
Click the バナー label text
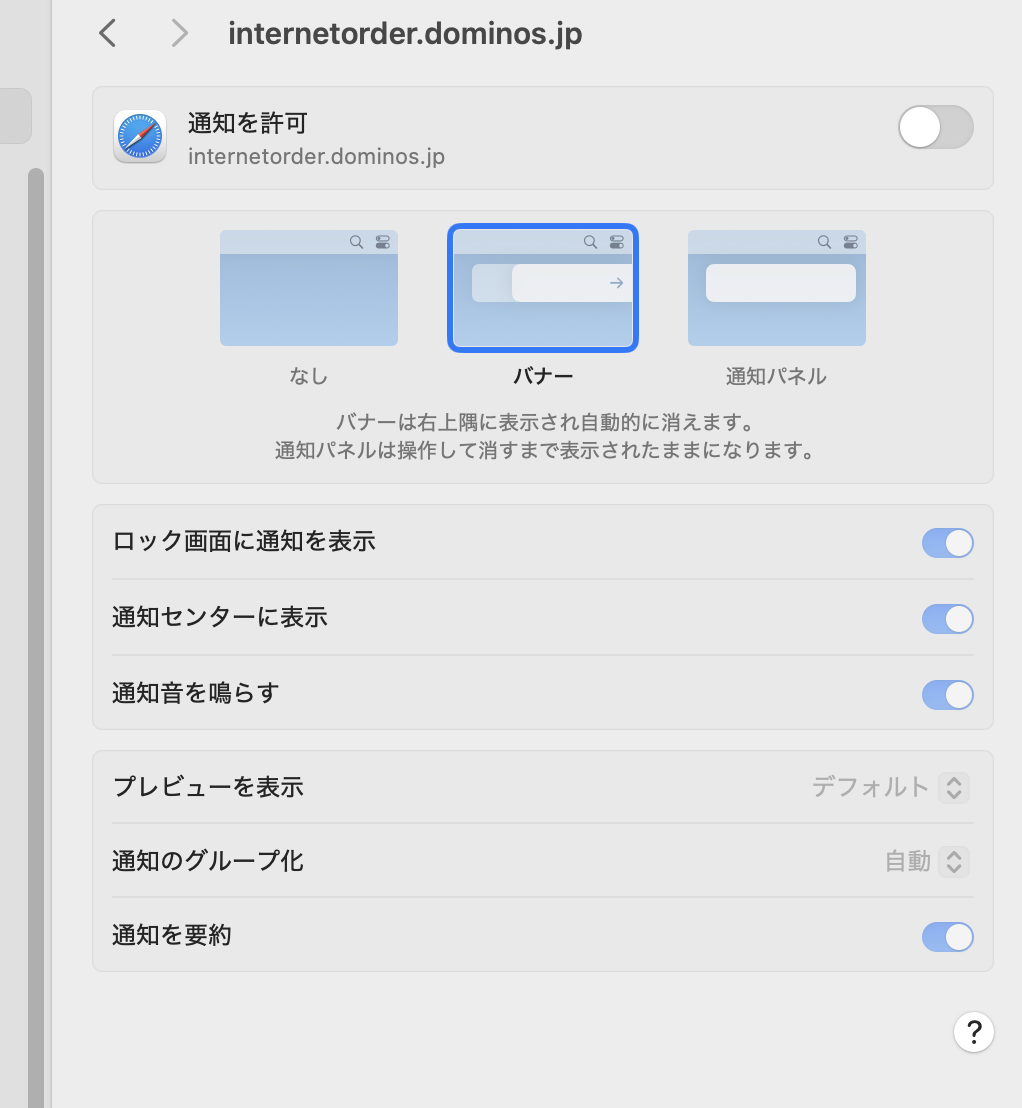pos(543,376)
